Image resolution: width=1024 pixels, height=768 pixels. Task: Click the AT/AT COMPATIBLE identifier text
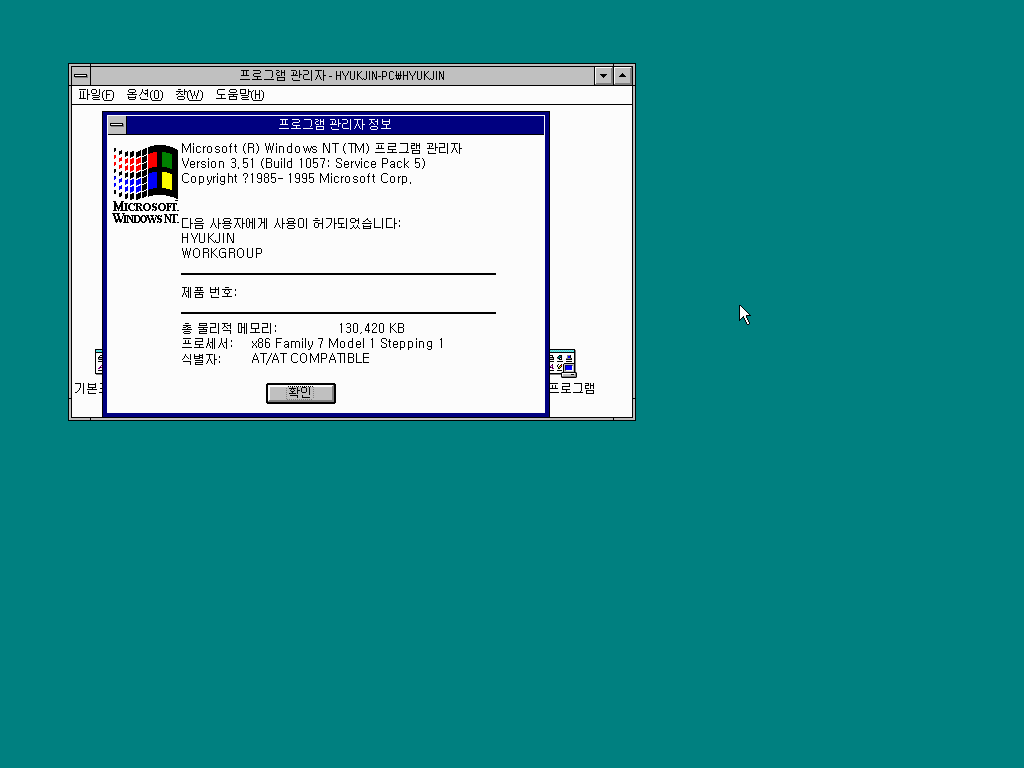coord(310,359)
